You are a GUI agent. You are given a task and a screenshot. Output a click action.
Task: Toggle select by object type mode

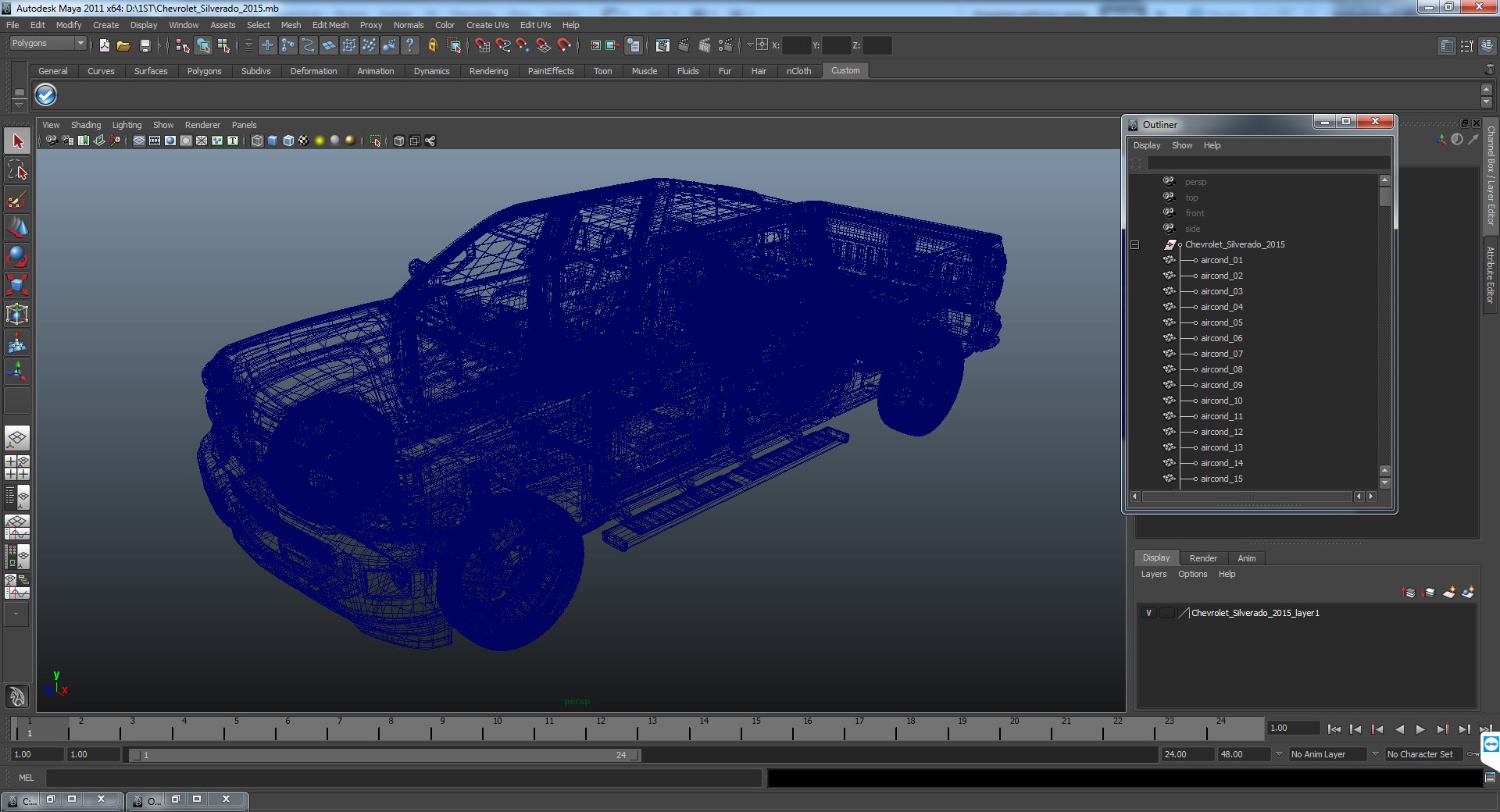click(x=203, y=45)
